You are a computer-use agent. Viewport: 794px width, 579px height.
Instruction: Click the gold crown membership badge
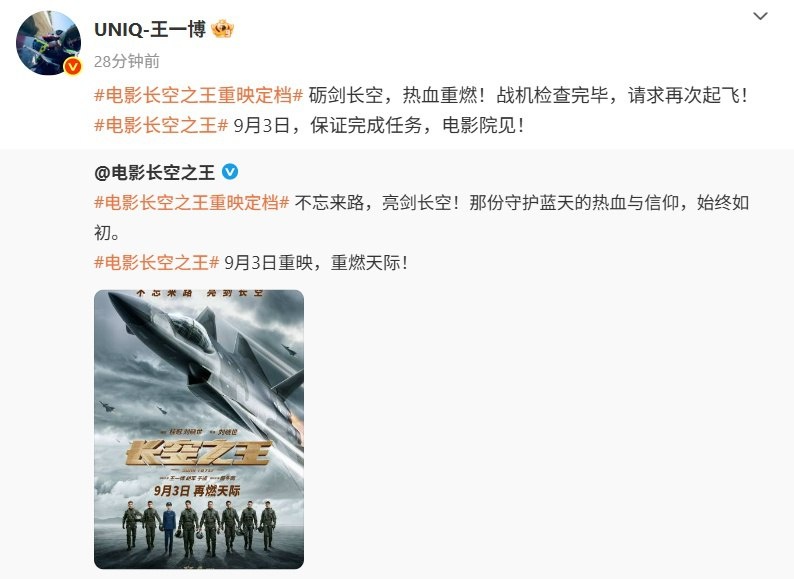click(222, 29)
